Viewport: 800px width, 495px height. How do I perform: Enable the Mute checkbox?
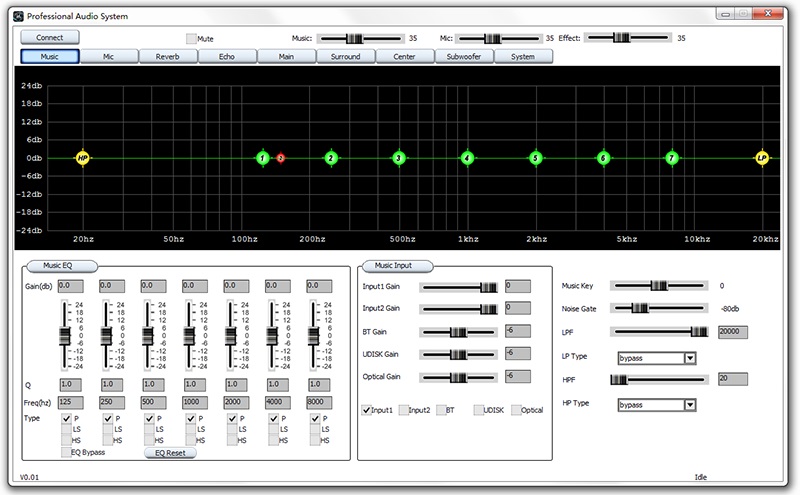[x=191, y=38]
